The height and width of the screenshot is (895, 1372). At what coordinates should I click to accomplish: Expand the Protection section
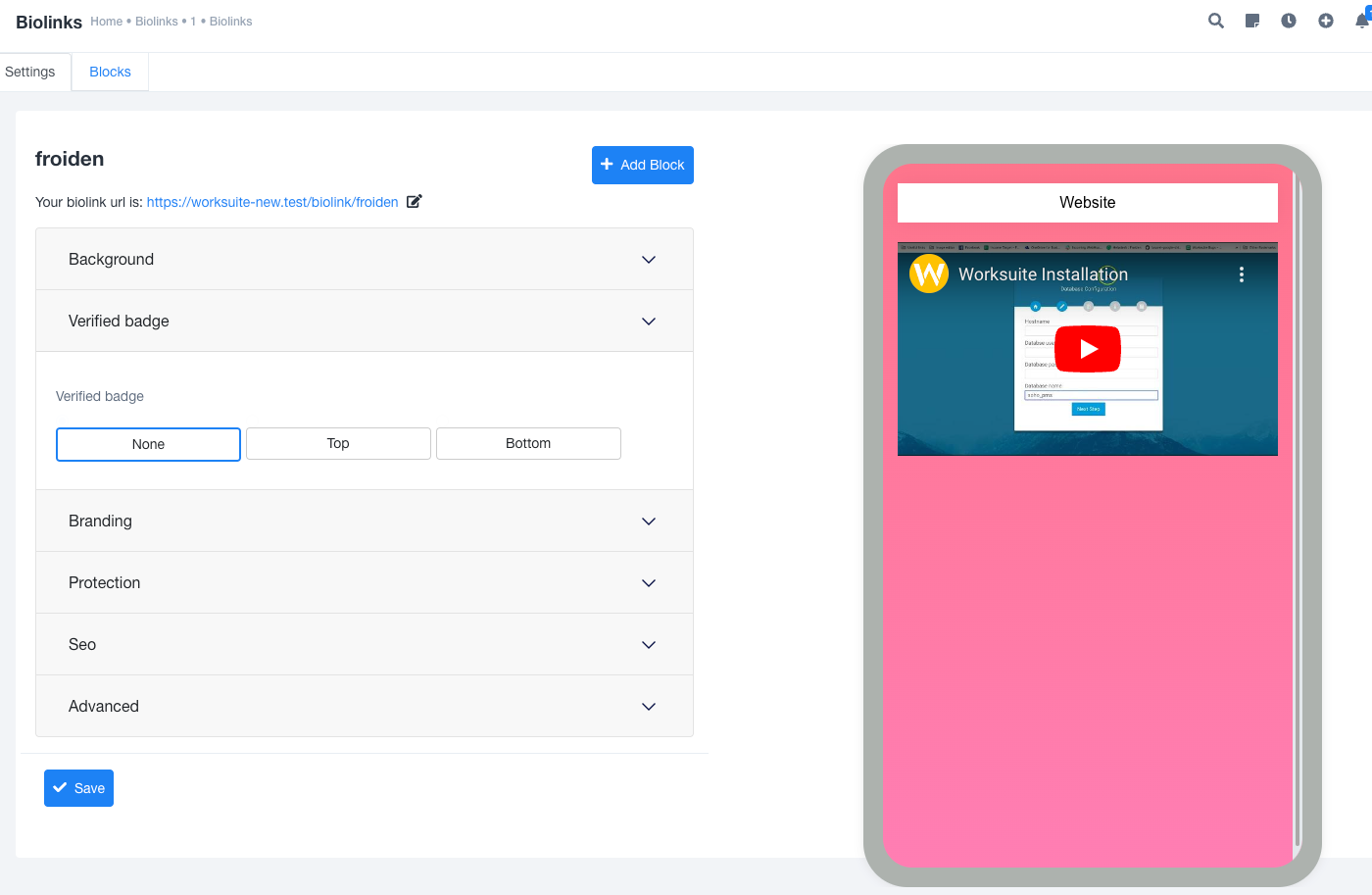[x=365, y=582]
